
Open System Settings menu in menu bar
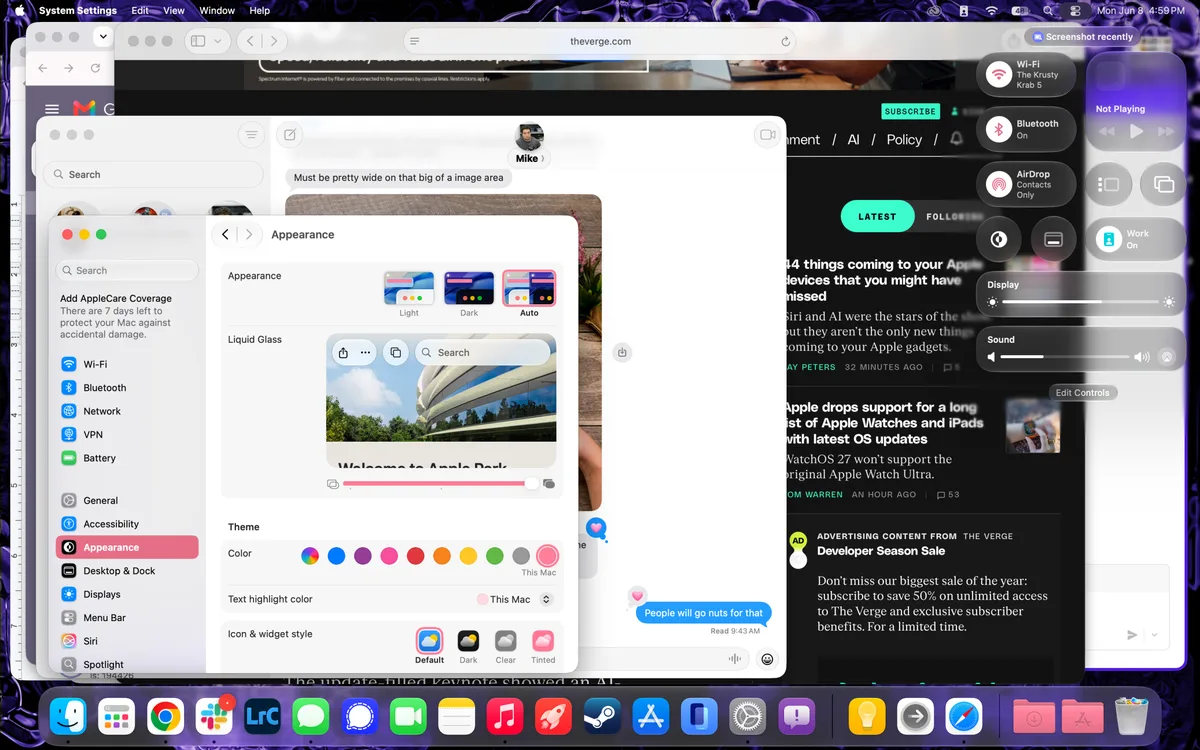point(78,10)
